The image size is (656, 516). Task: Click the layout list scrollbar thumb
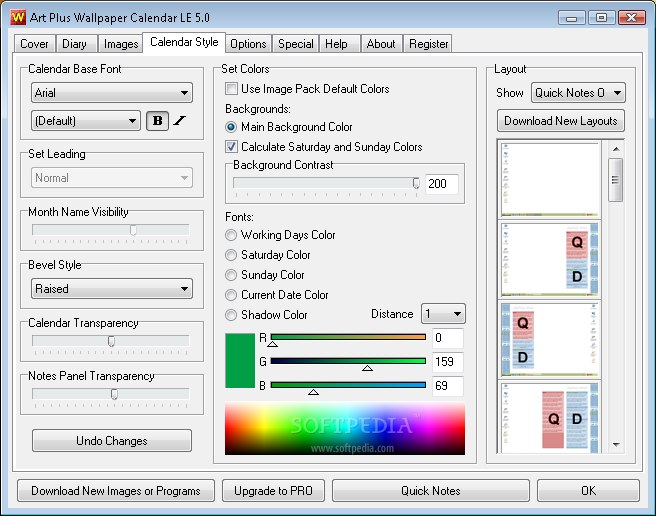tap(615, 180)
